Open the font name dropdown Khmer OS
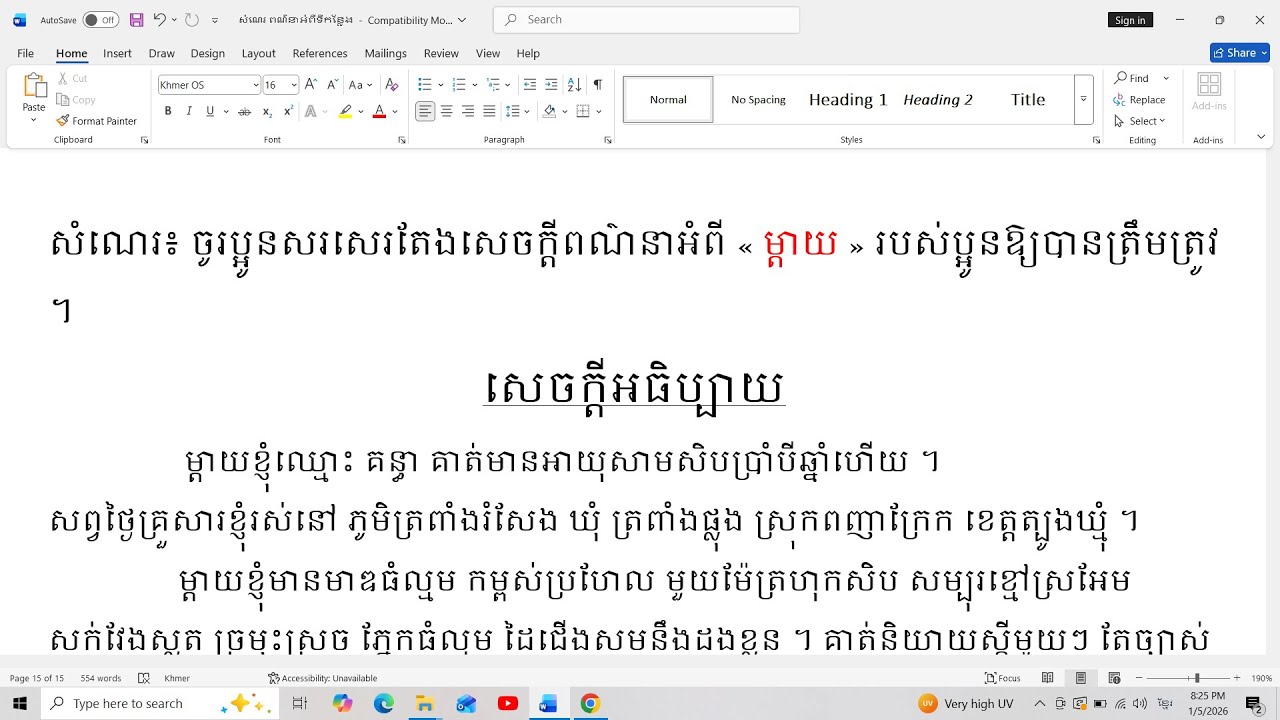 pyautogui.click(x=256, y=85)
